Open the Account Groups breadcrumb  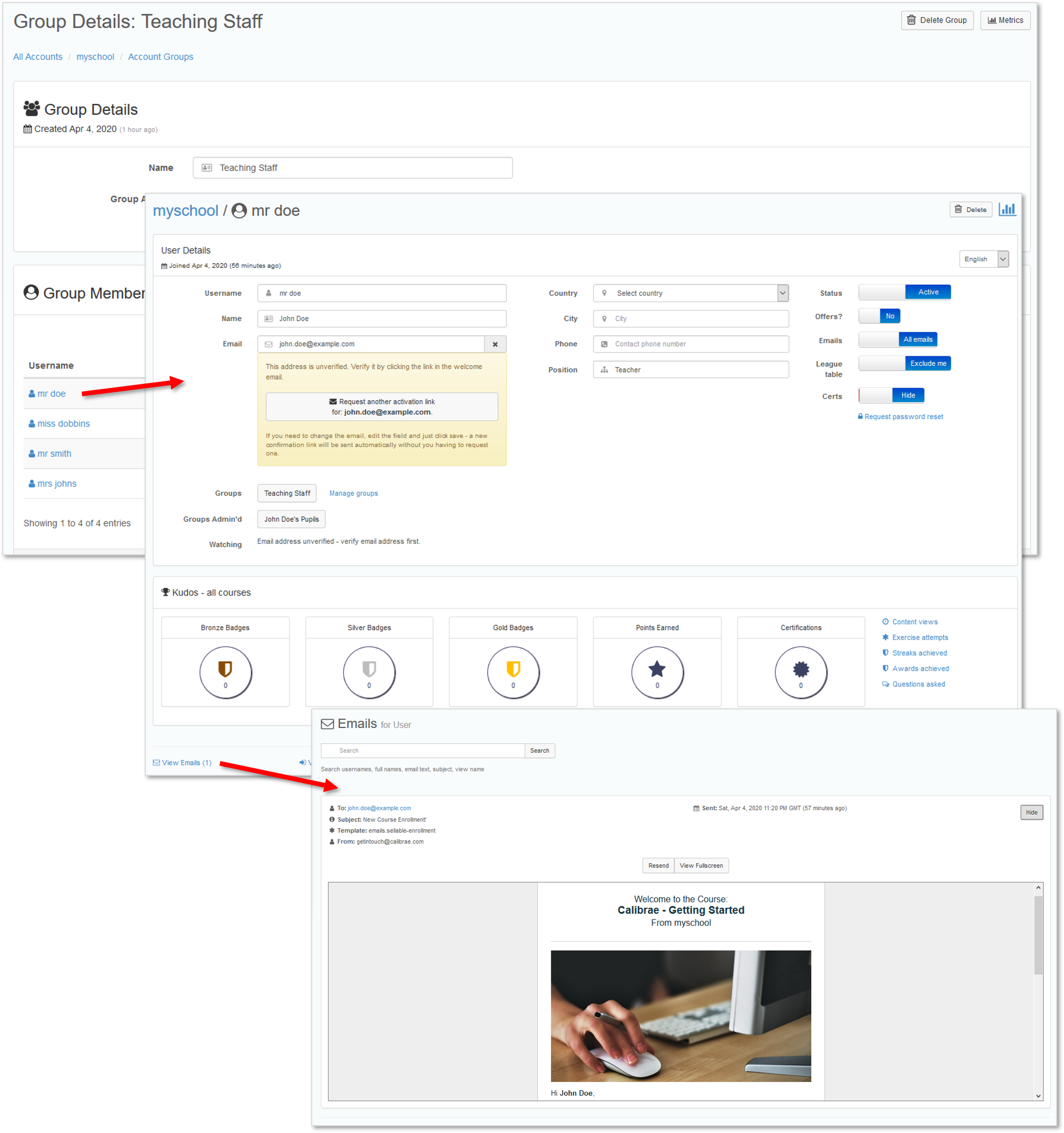(x=160, y=57)
